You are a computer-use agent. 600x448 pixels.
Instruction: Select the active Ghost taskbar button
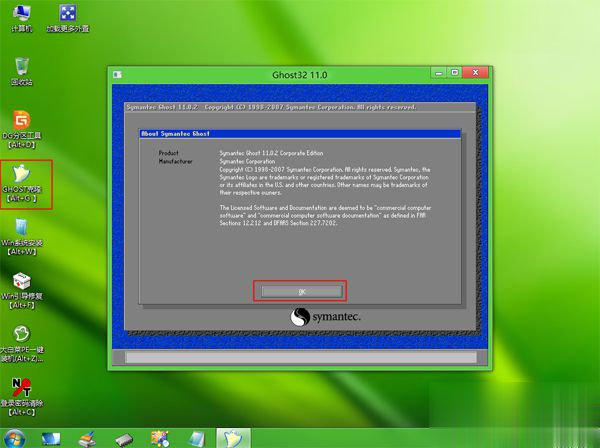click(232, 438)
